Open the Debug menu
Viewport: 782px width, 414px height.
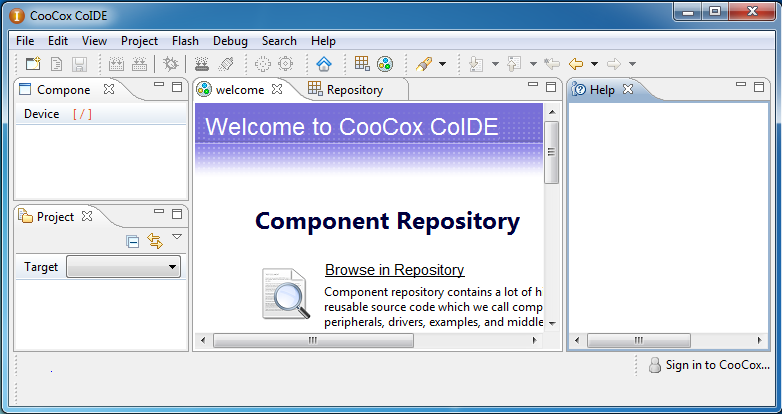[230, 41]
